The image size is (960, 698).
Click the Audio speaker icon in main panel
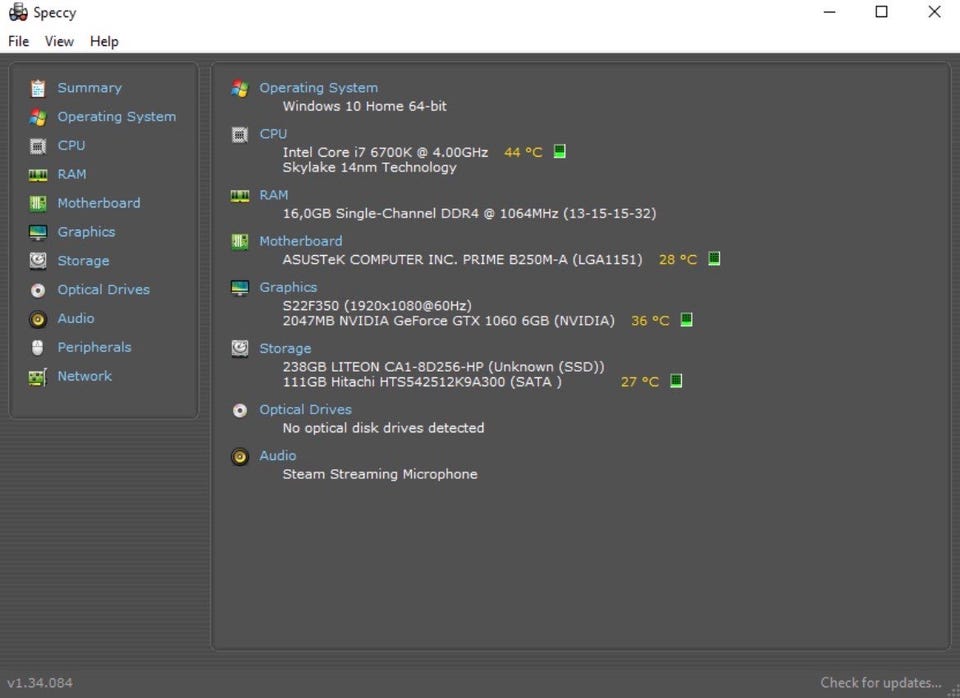pyautogui.click(x=240, y=457)
